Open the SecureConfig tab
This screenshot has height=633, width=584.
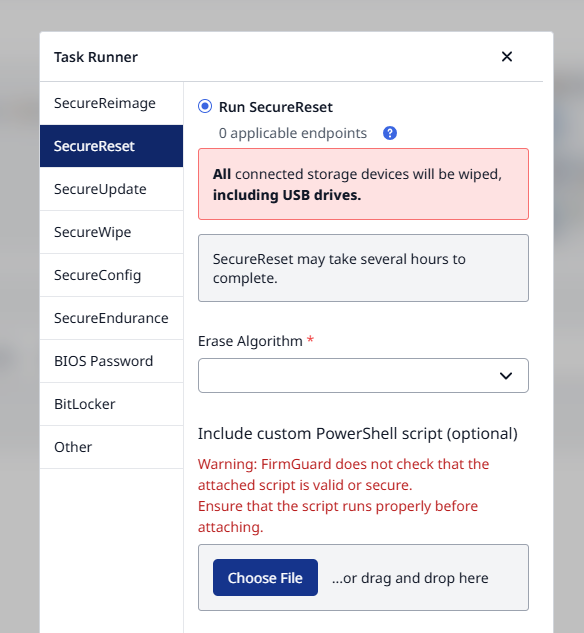point(111,275)
